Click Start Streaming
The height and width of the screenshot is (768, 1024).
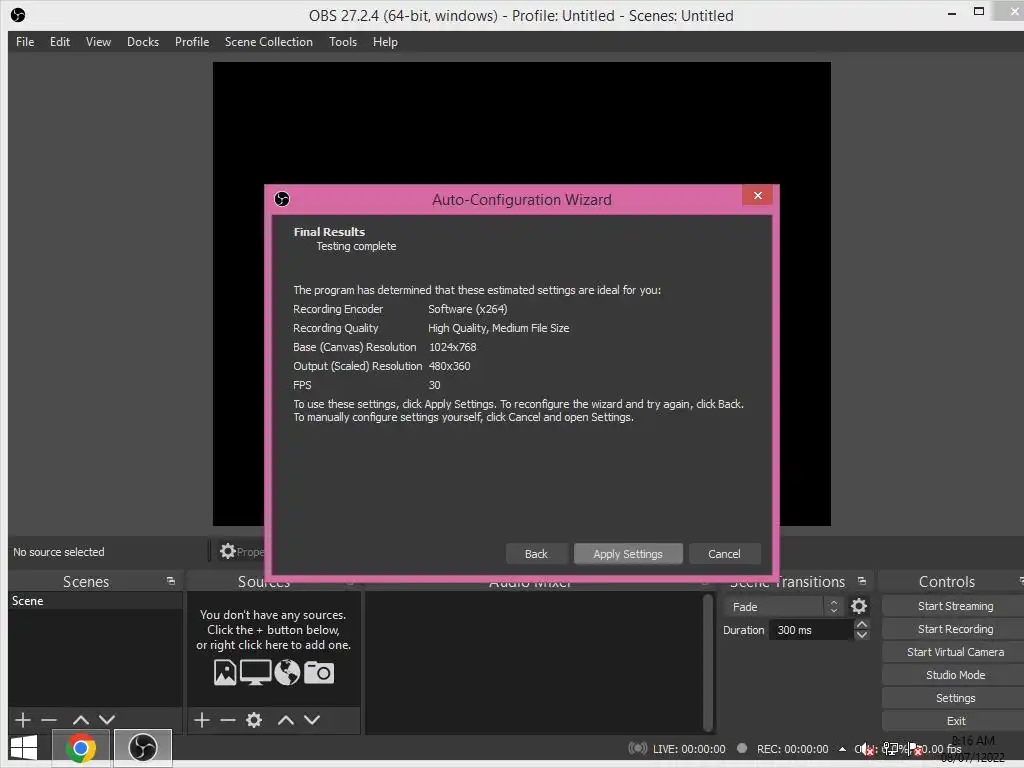(x=955, y=606)
